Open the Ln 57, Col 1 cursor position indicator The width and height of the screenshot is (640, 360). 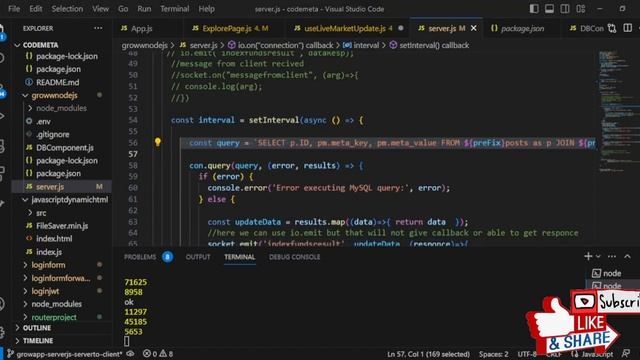point(428,354)
